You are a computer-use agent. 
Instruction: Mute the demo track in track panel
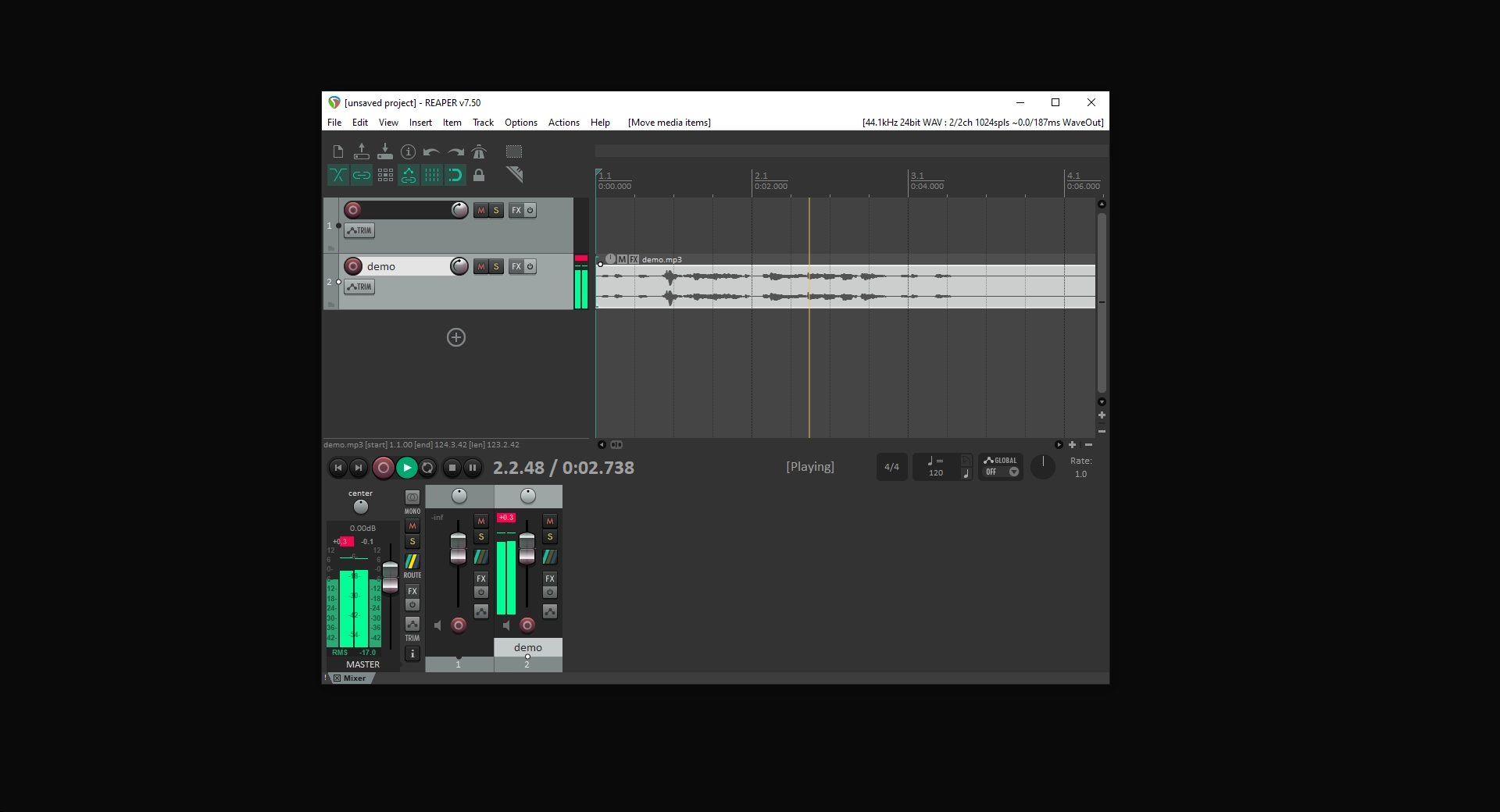pos(481,267)
